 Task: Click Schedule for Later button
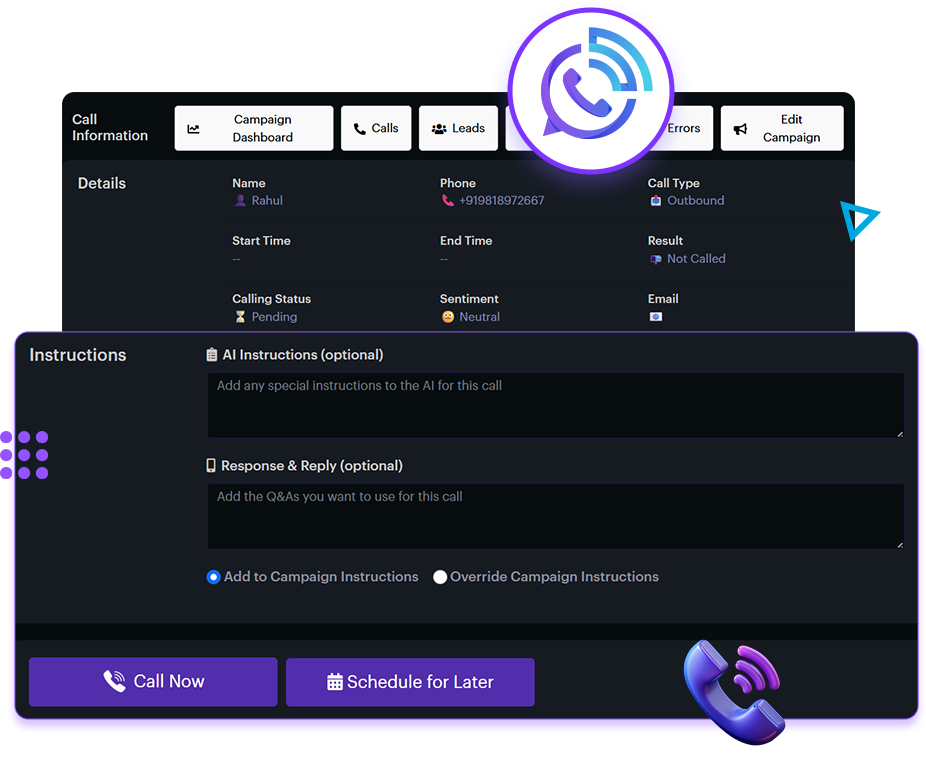410,682
